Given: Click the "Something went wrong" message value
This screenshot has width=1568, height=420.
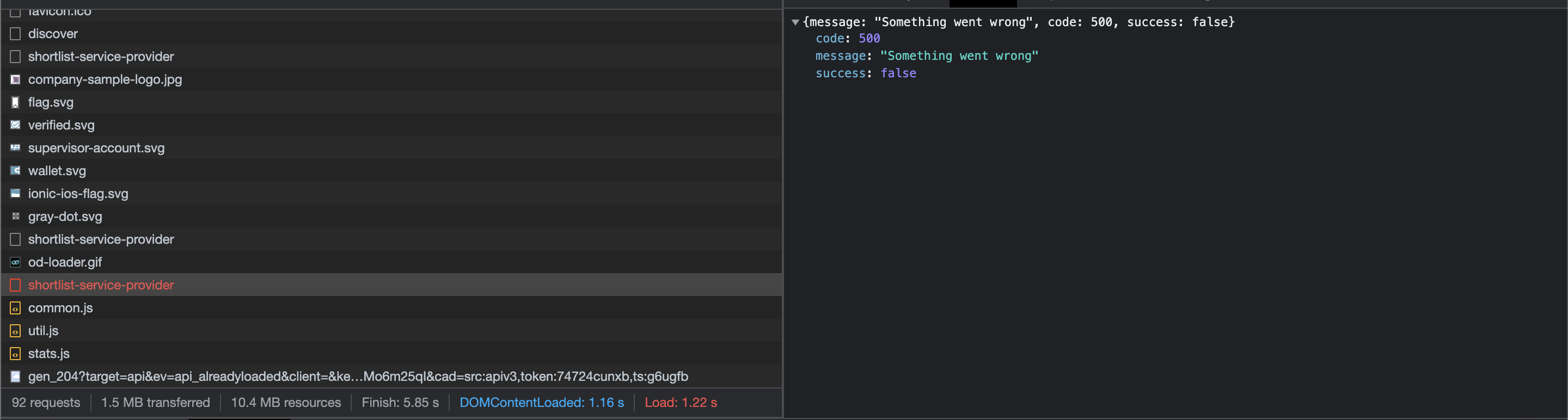Looking at the screenshot, I should point(959,56).
